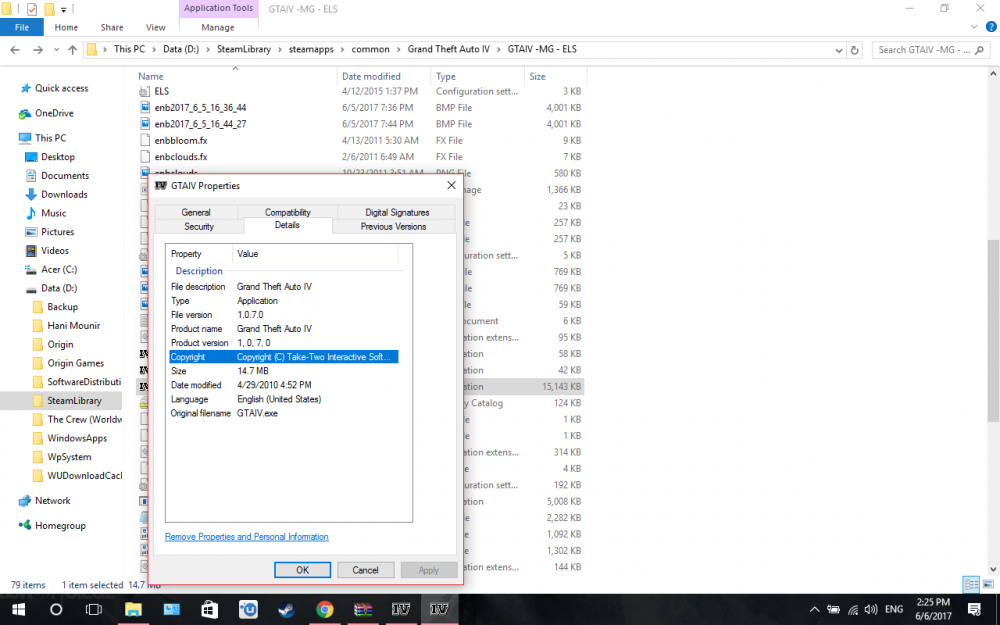Refresh the current folder view
1000x625 pixels.
tap(855, 50)
